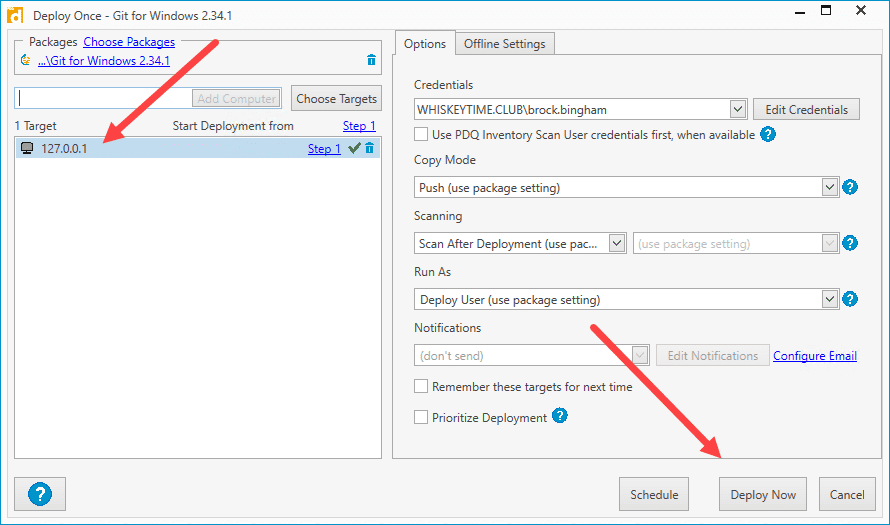Image resolution: width=890 pixels, height=525 pixels.
Task: Click the Schedule button
Action: coord(654,494)
